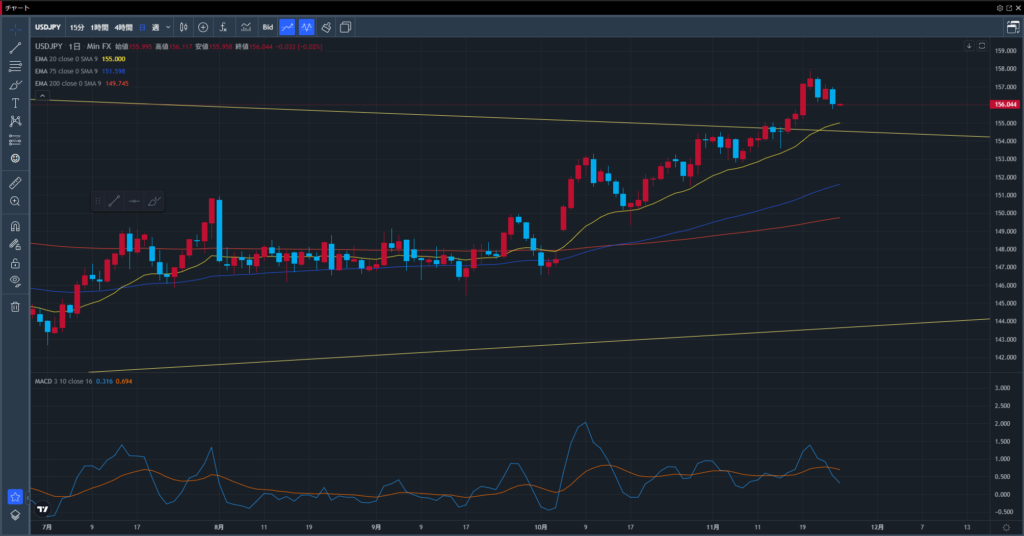Viewport: 1024px width, 536px height.
Task: Open the emoji sticker tool
Action: (15, 158)
